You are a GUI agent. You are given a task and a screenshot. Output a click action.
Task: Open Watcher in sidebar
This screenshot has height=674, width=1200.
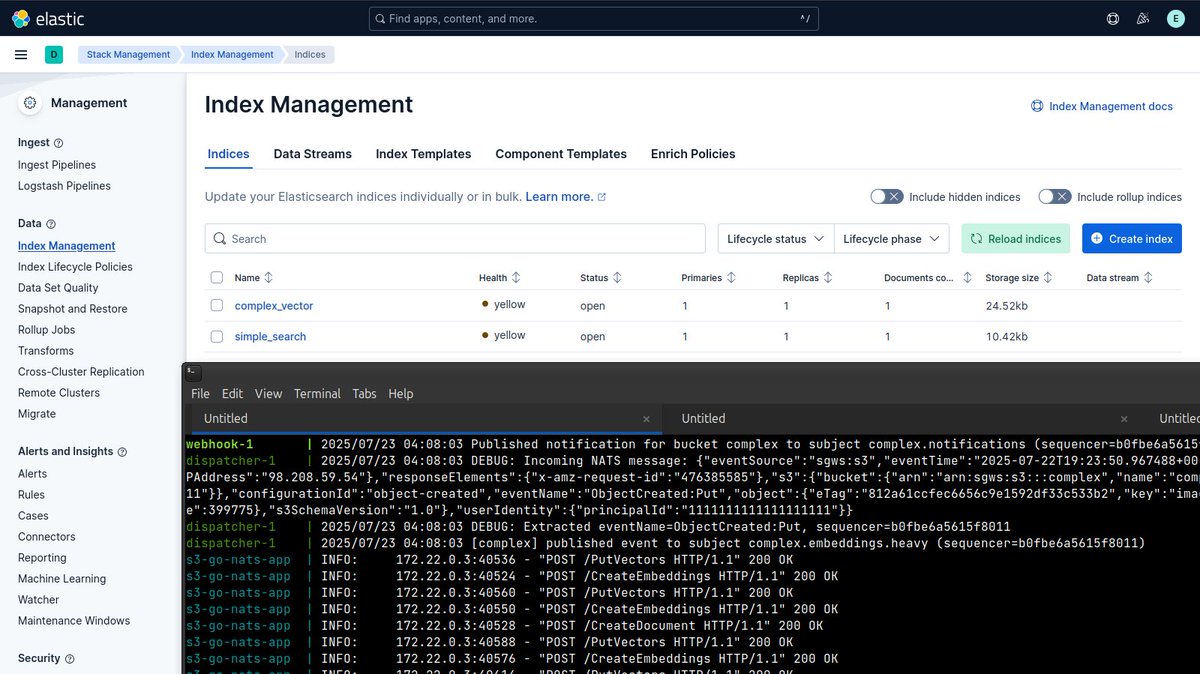[x=38, y=600]
